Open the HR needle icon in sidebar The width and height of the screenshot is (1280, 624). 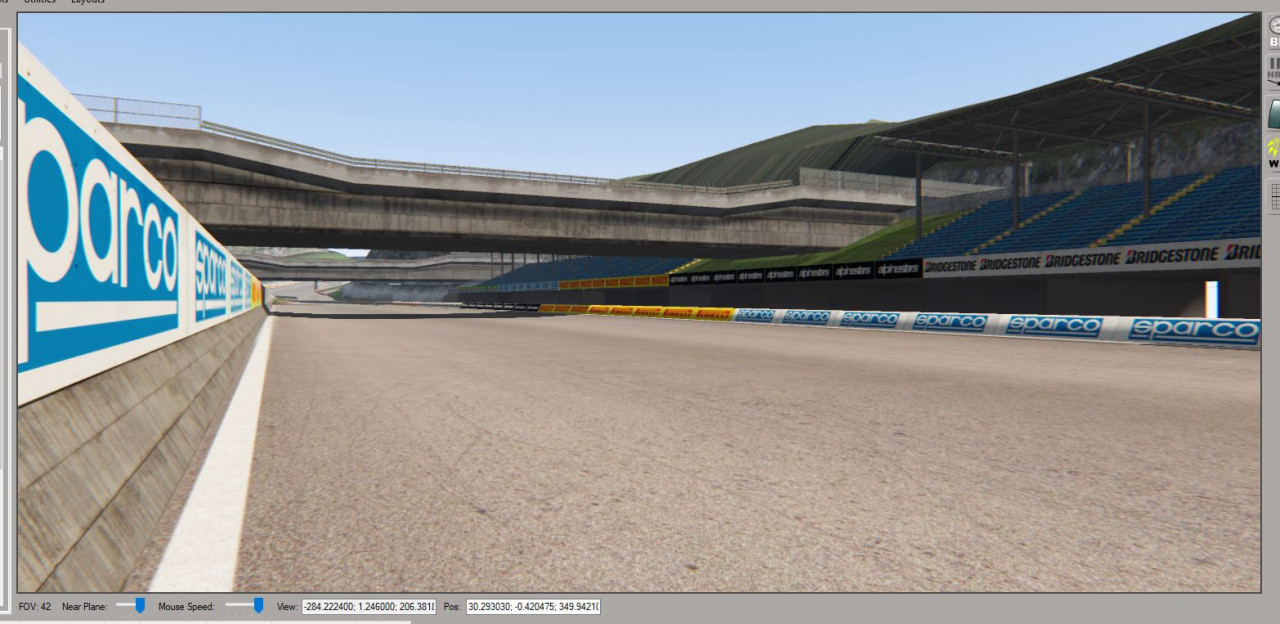pos(1274,71)
